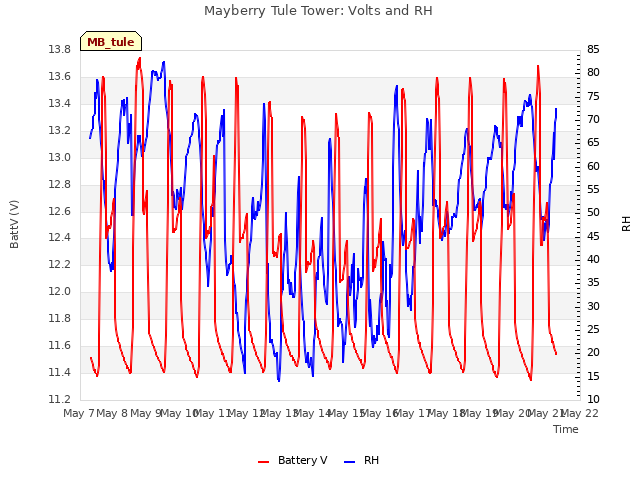Screen dimensions: 640x480
Task: Click the 13.4 tick on BattV axis
Action: pos(59,103)
